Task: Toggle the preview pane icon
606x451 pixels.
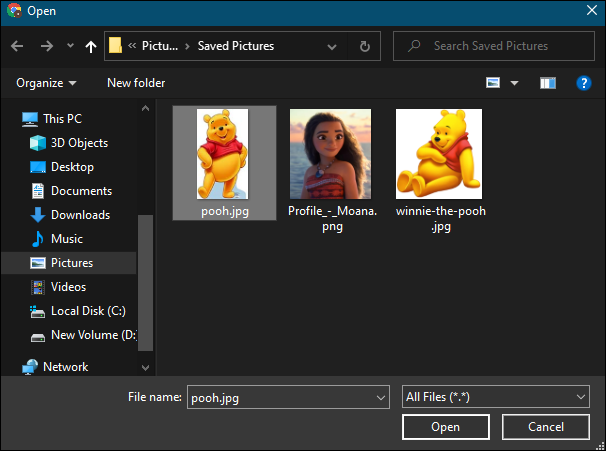Action: click(x=548, y=83)
